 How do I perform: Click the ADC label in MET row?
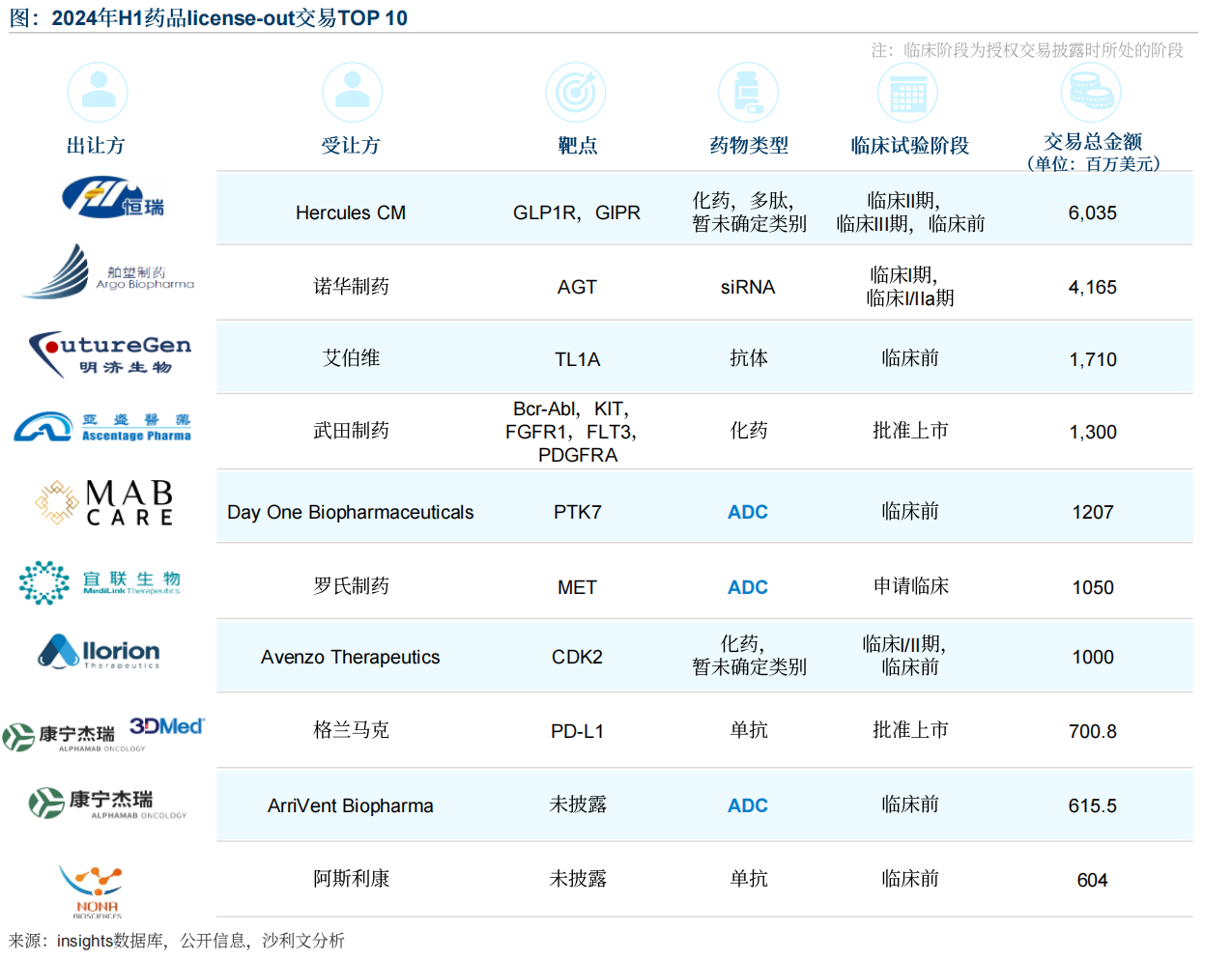pos(748,587)
